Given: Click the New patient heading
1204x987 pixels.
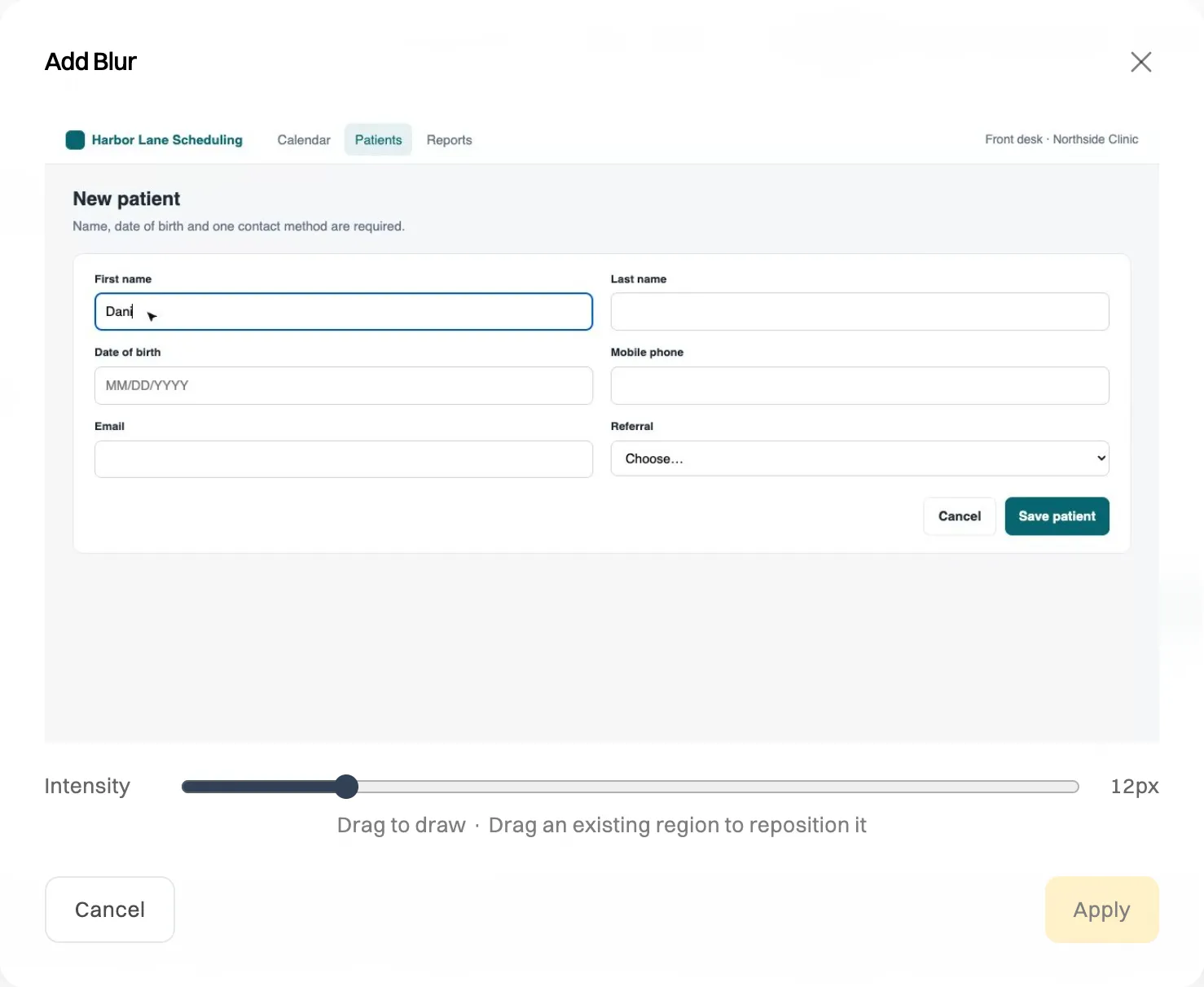Looking at the screenshot, I should pos(126,199).
